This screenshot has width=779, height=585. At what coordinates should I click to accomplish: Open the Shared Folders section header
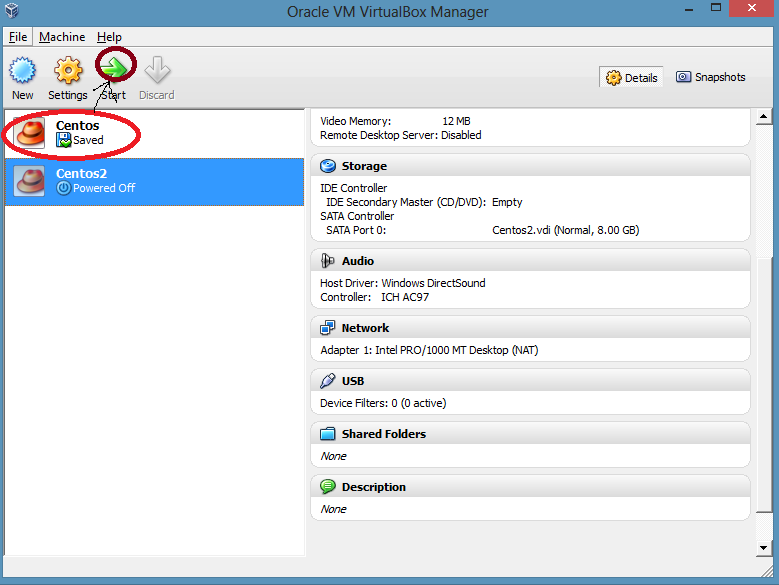click(530, 434)
